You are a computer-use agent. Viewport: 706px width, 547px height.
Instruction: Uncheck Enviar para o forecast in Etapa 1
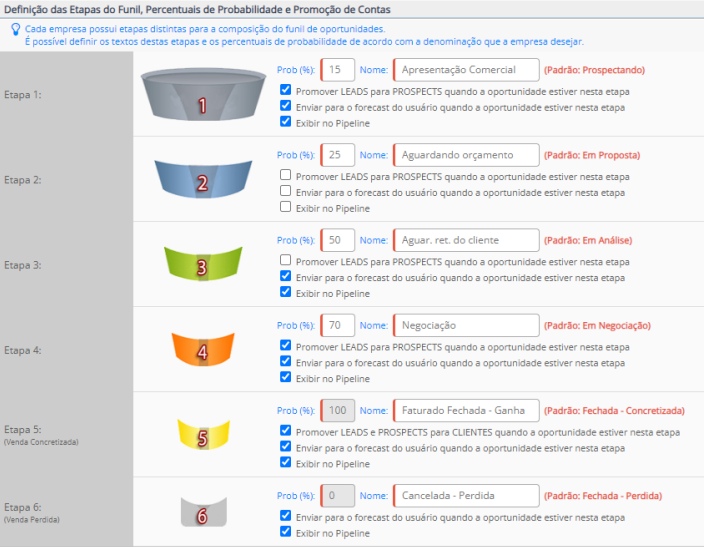coord(285,105)
